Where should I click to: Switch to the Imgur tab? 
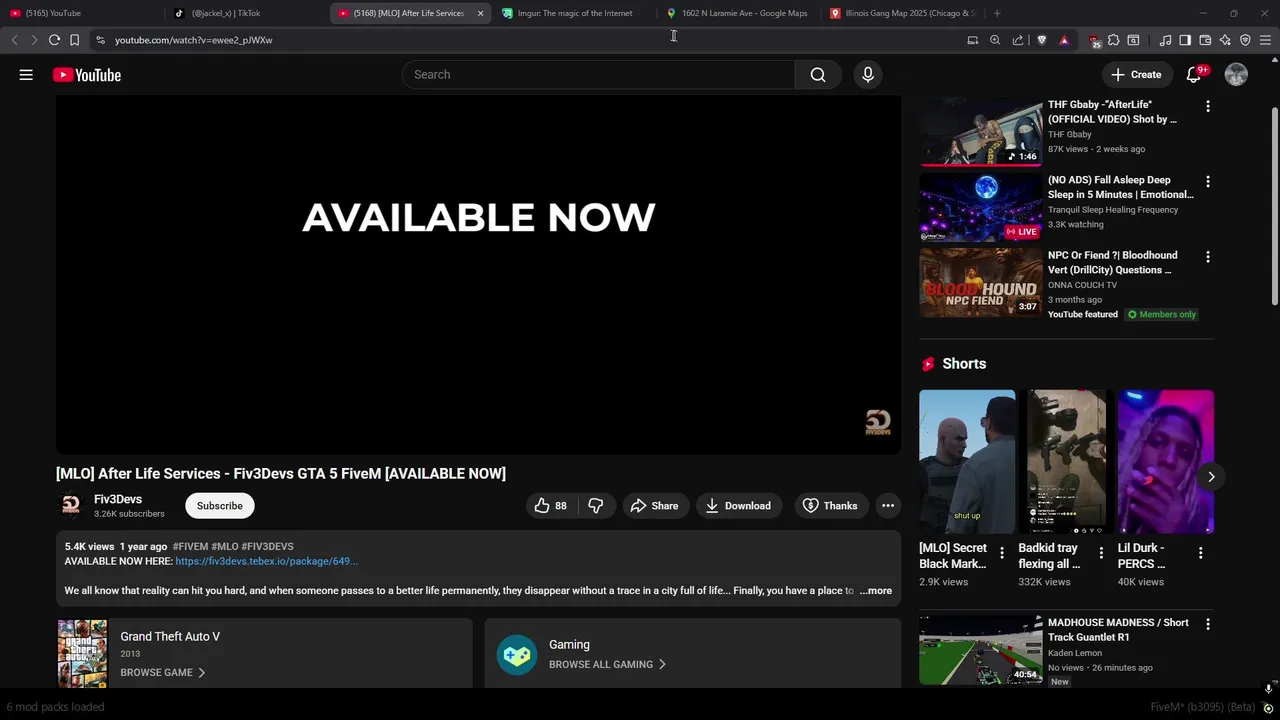[575, 13]
